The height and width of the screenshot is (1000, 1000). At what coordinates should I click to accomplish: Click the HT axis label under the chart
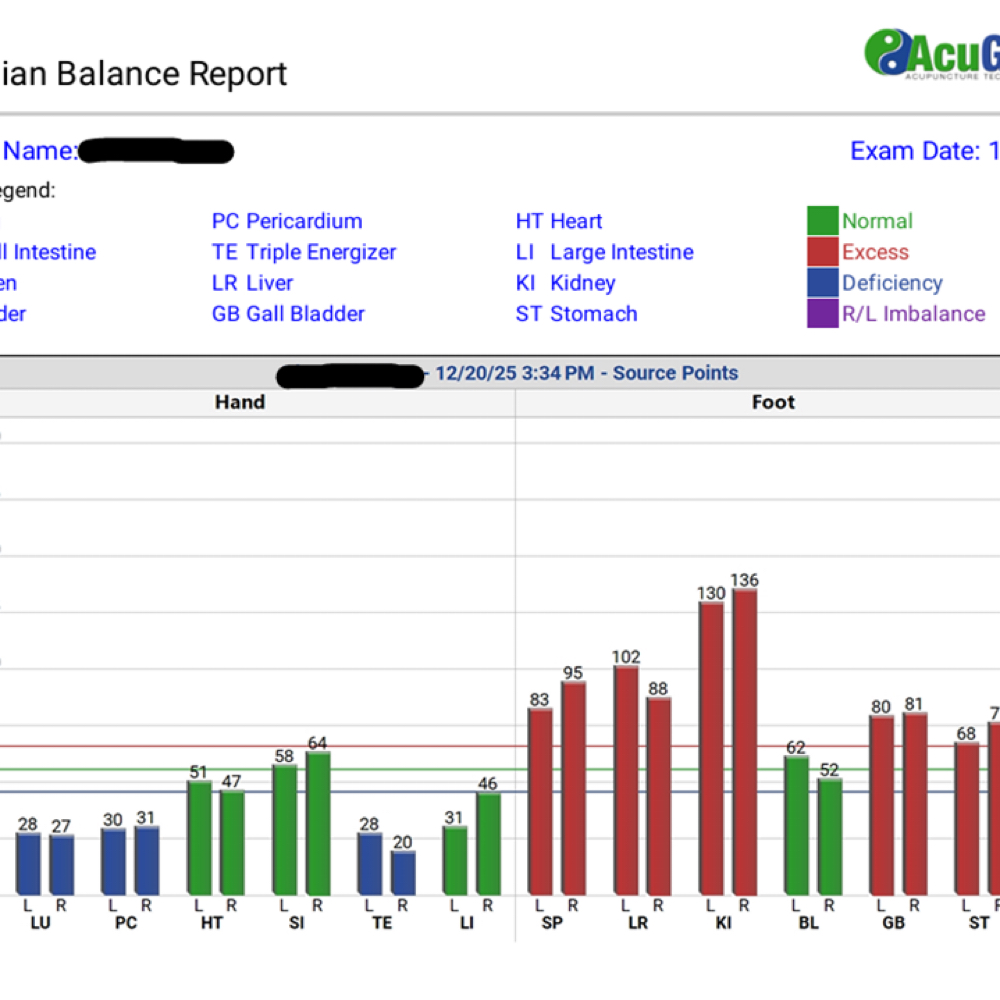(211, 923)
